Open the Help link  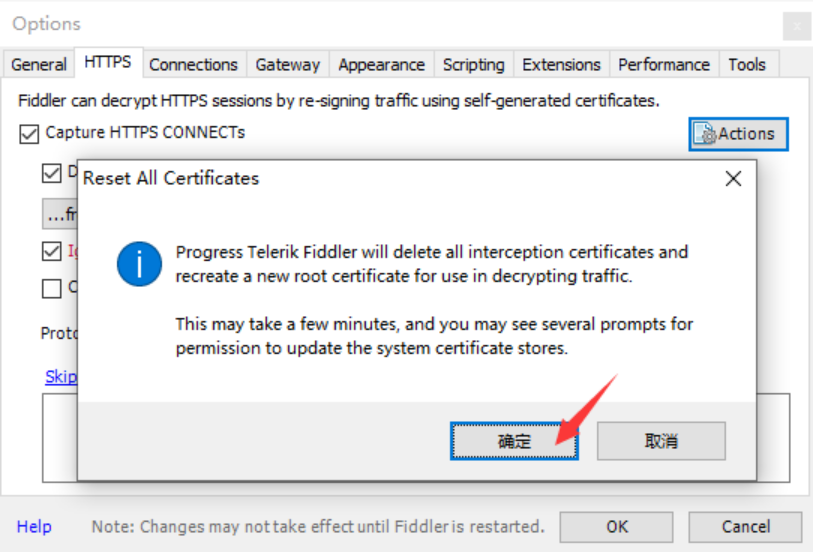click(x=34, y=527)
